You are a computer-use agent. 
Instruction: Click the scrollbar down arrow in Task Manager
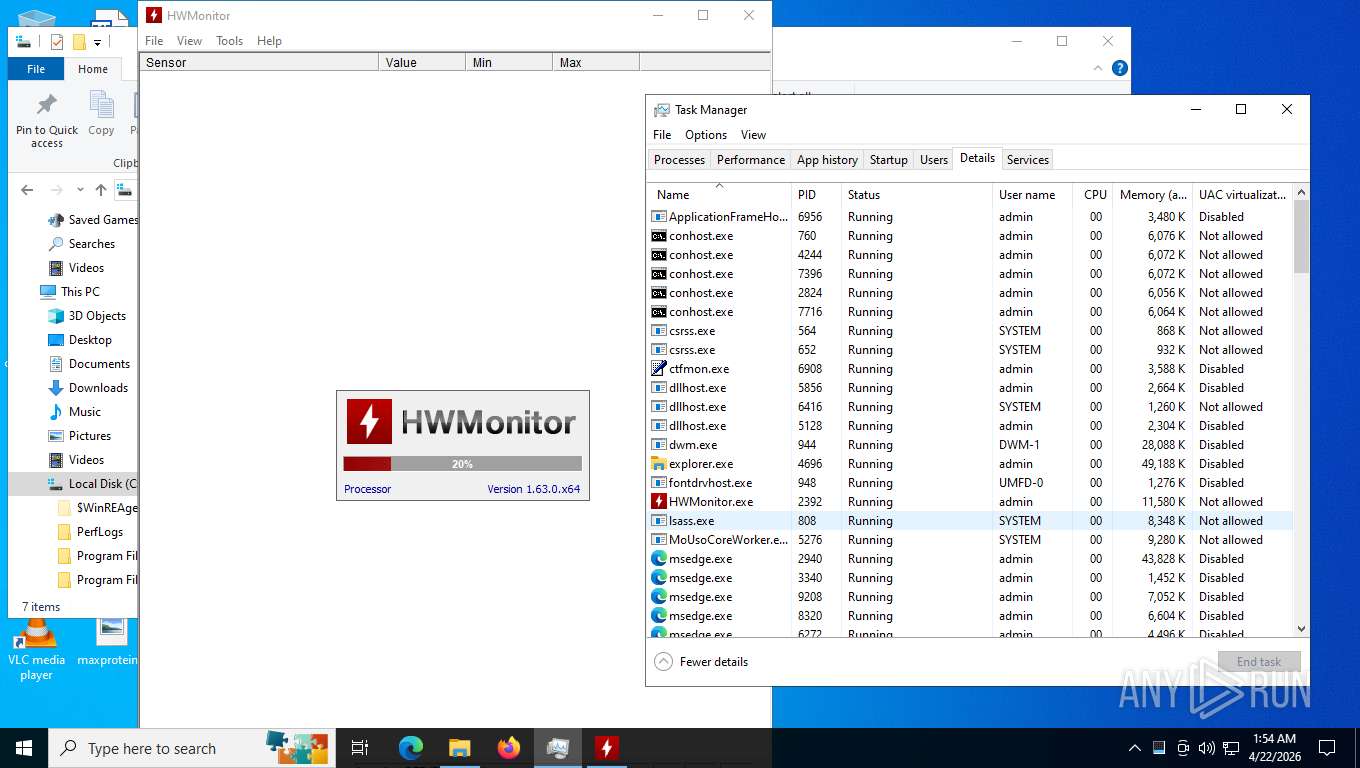(x=1301, y=629)
